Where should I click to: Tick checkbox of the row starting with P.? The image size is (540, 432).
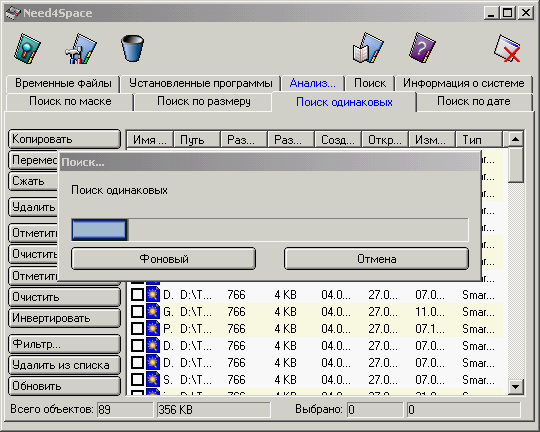pos(137,328)
